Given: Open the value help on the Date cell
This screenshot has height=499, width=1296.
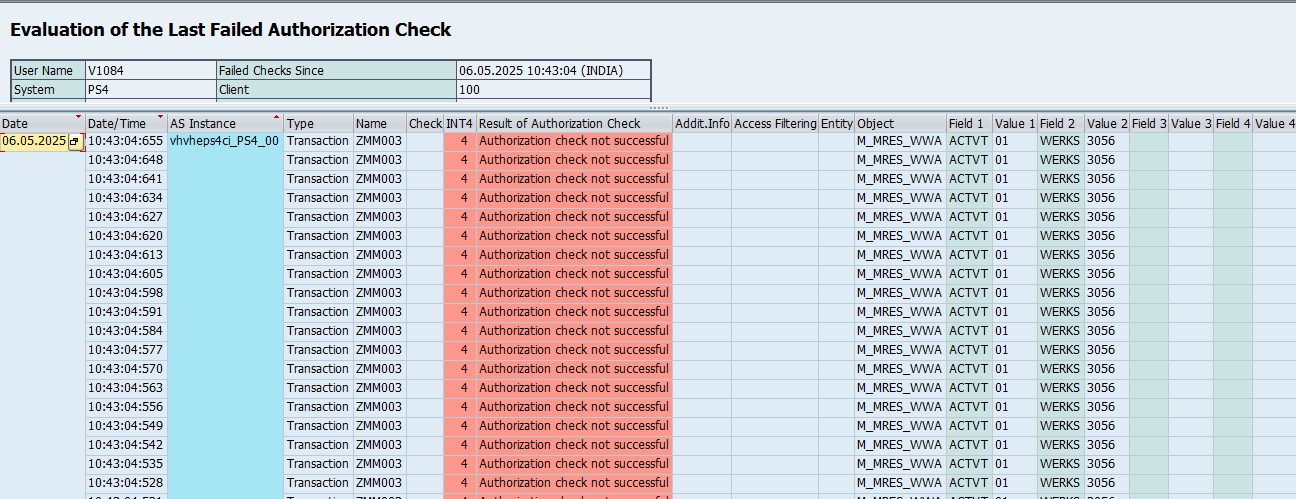Looking at the screenshot, I should click(74, 142).
